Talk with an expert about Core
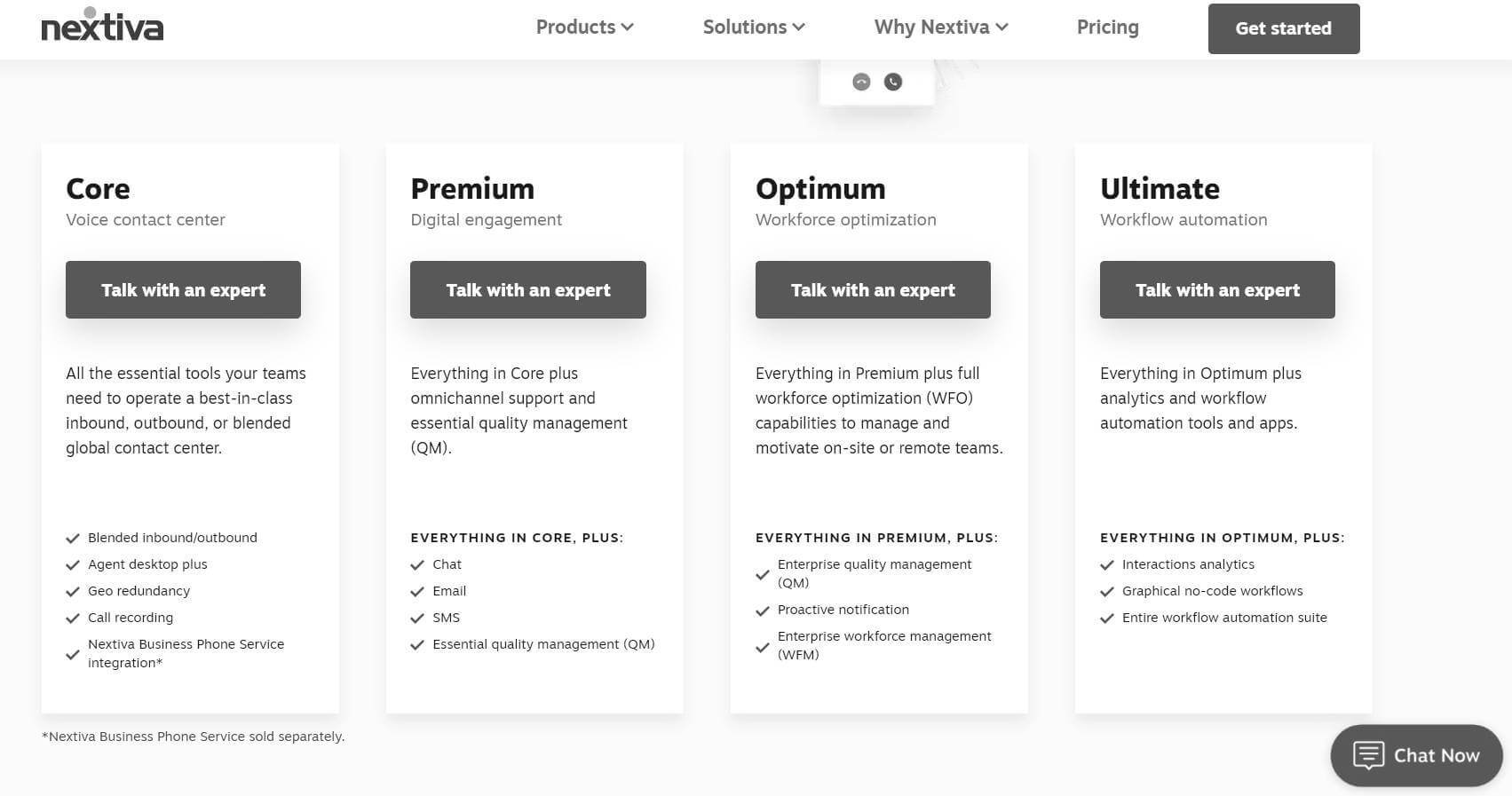 coord(183,289)
